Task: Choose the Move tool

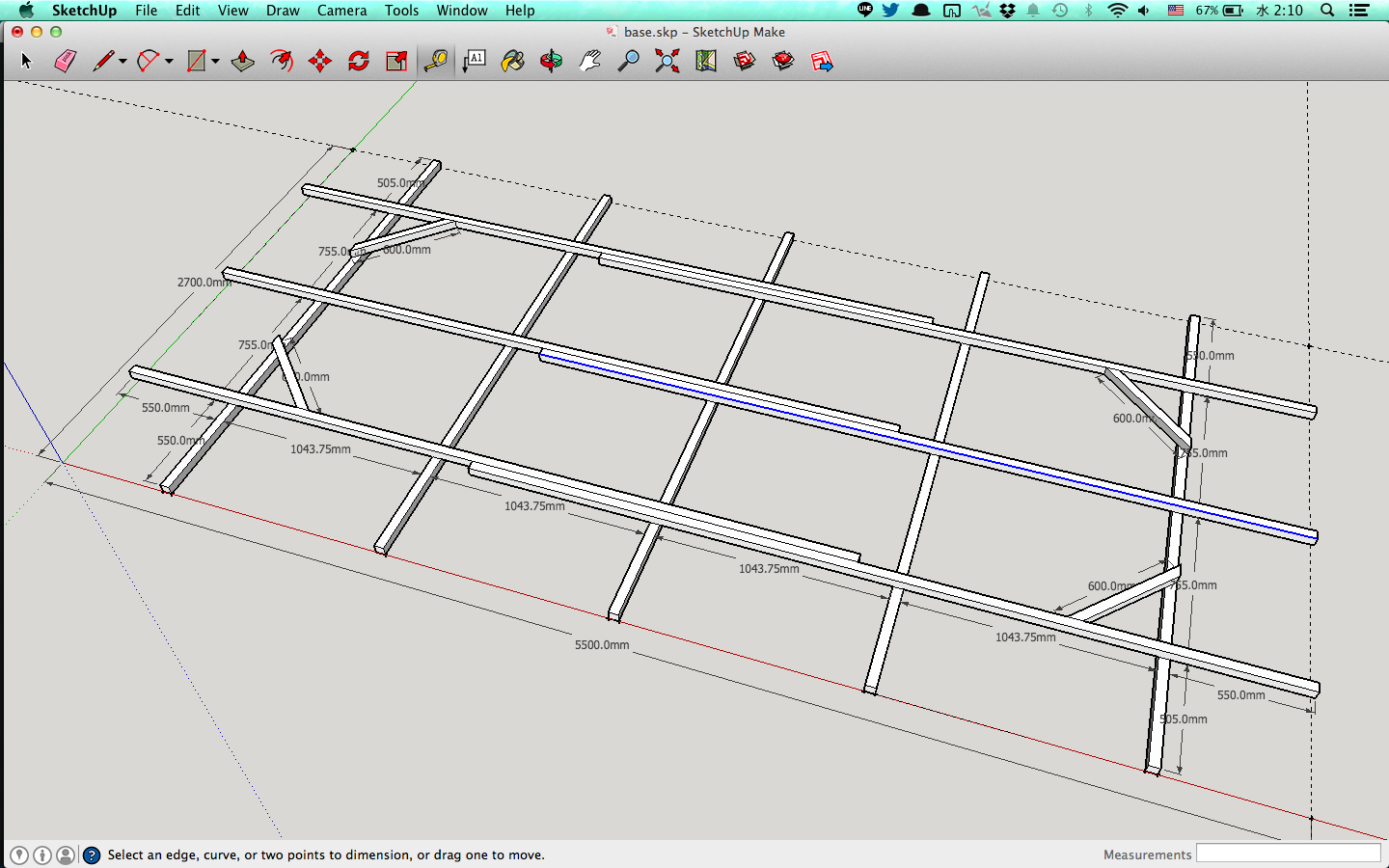Action: pyautogui.click(x=319, y=61)
